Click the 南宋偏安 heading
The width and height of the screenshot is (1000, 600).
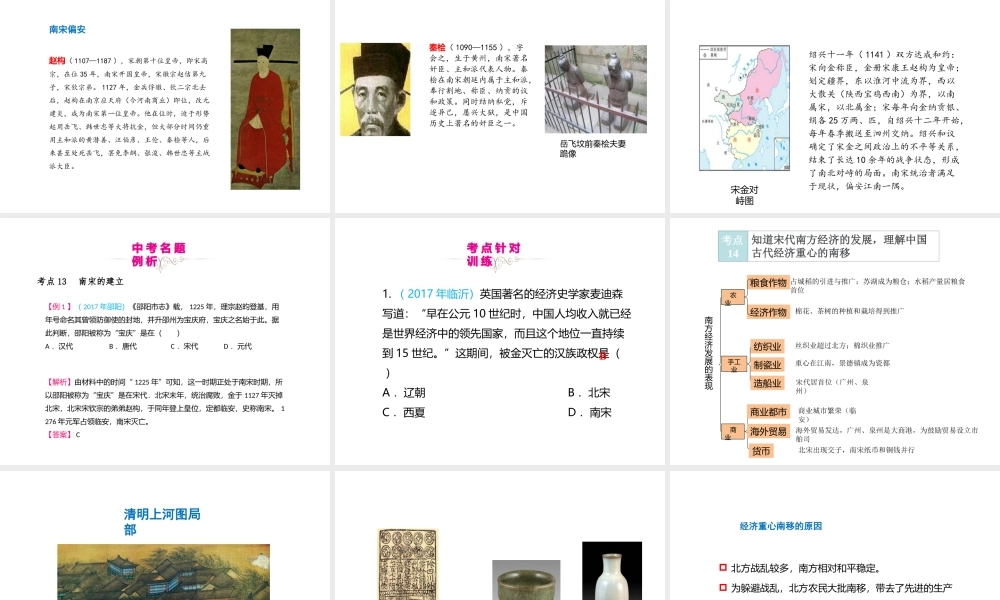coord(67,29)
